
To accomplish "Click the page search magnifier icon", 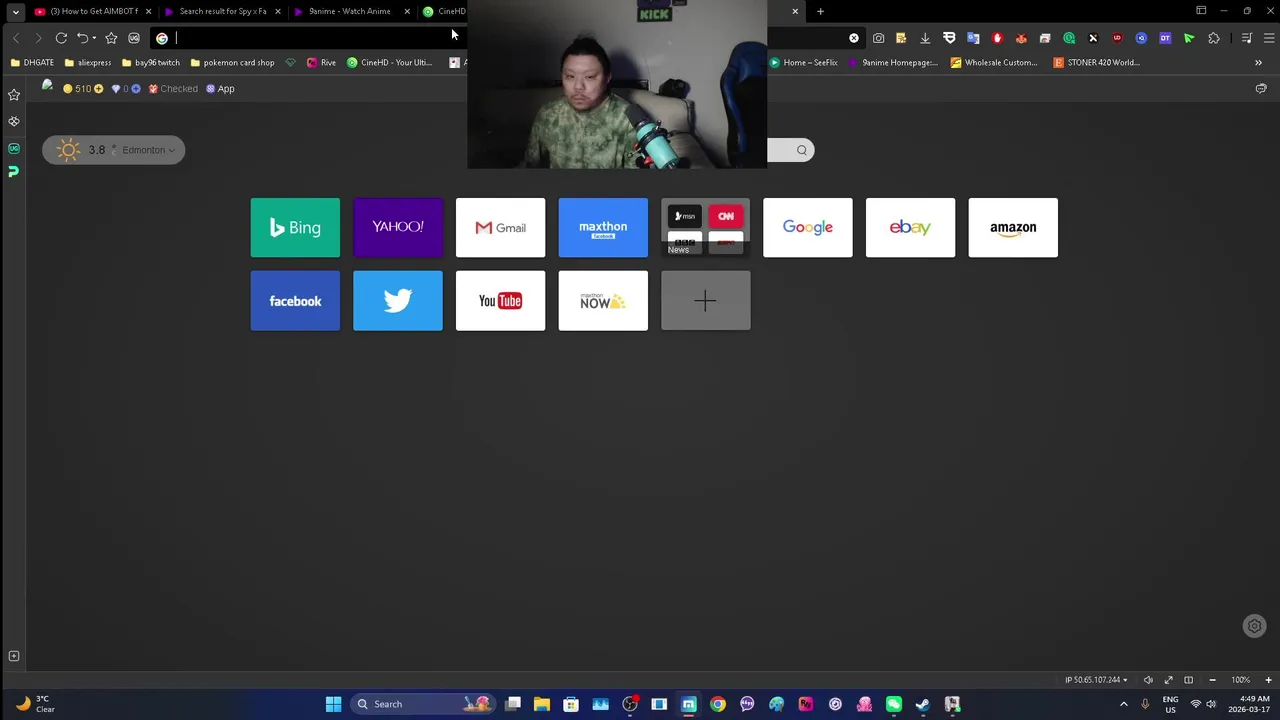I will tap(802, 150).
